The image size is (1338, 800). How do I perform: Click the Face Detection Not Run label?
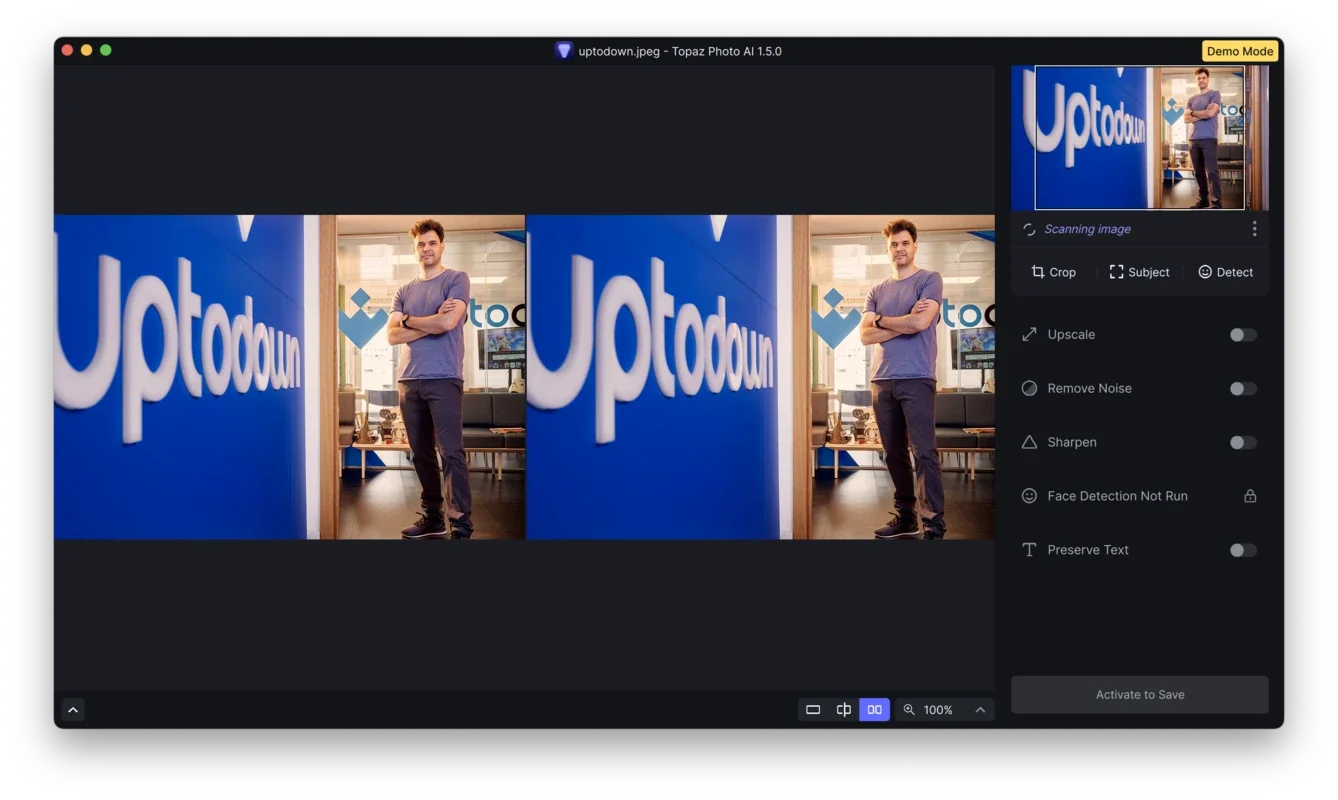(1117, 496)
